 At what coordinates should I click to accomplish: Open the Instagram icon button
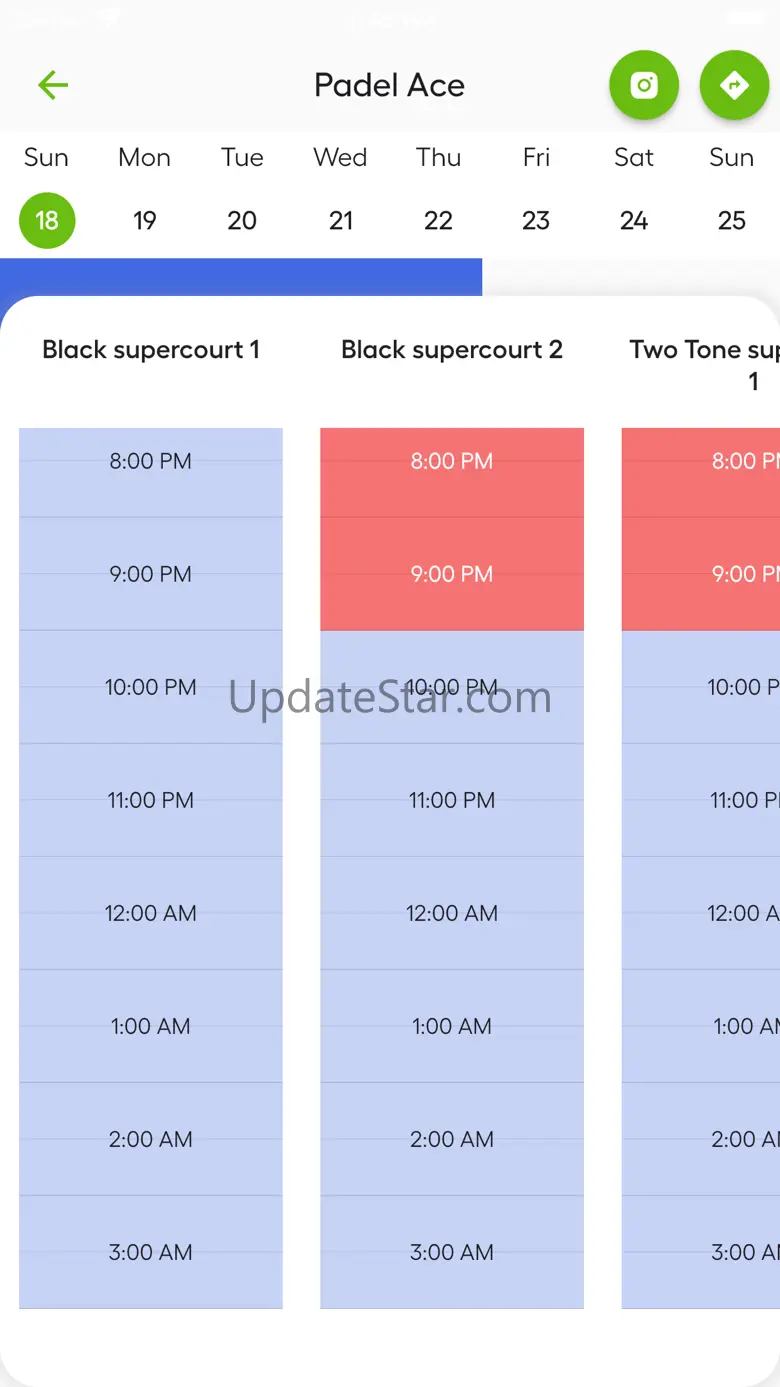coord(644,86)
